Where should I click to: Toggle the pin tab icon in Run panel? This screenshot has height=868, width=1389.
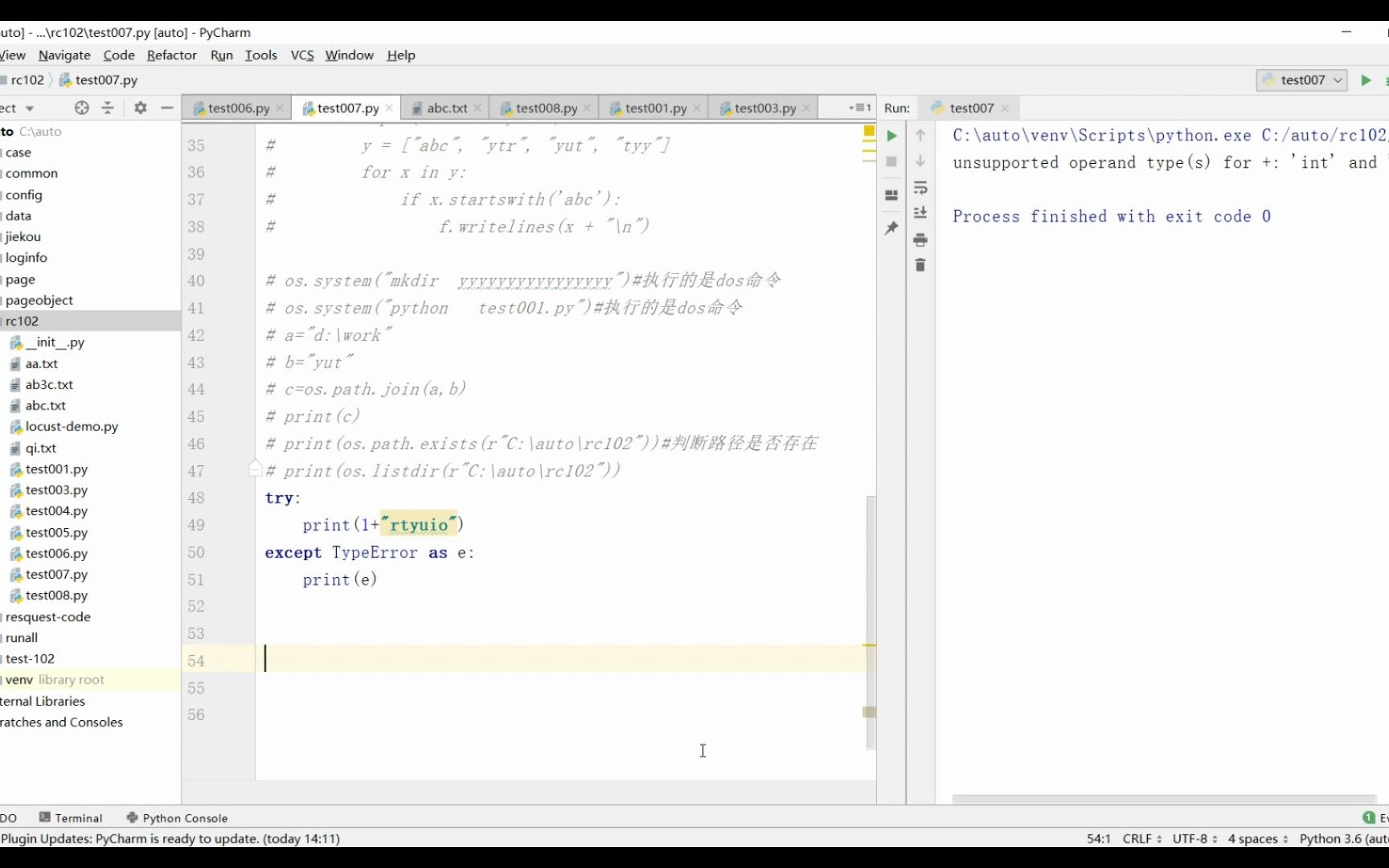[891, 228]
